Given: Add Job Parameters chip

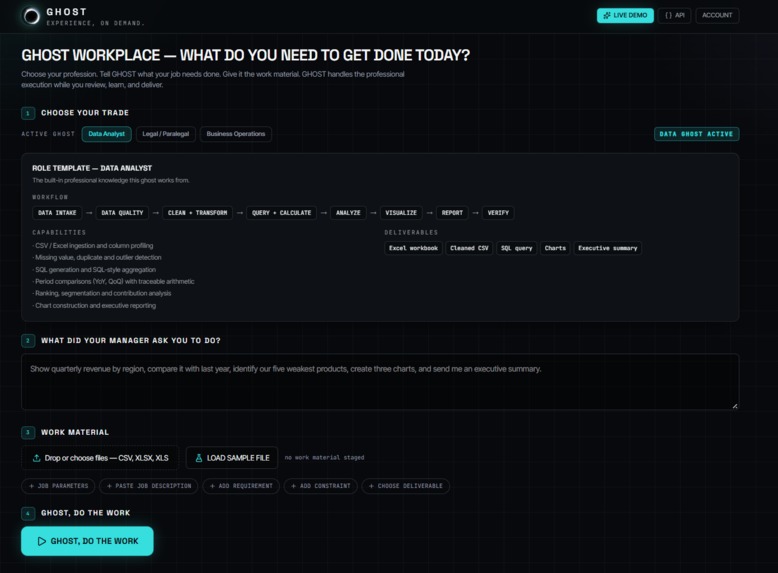Looking at the screenshot, I should [x=59, y=486].
